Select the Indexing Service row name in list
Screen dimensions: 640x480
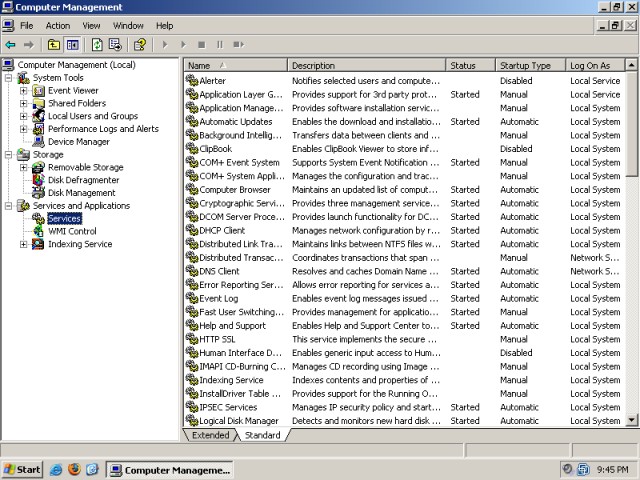click(231, 380)
